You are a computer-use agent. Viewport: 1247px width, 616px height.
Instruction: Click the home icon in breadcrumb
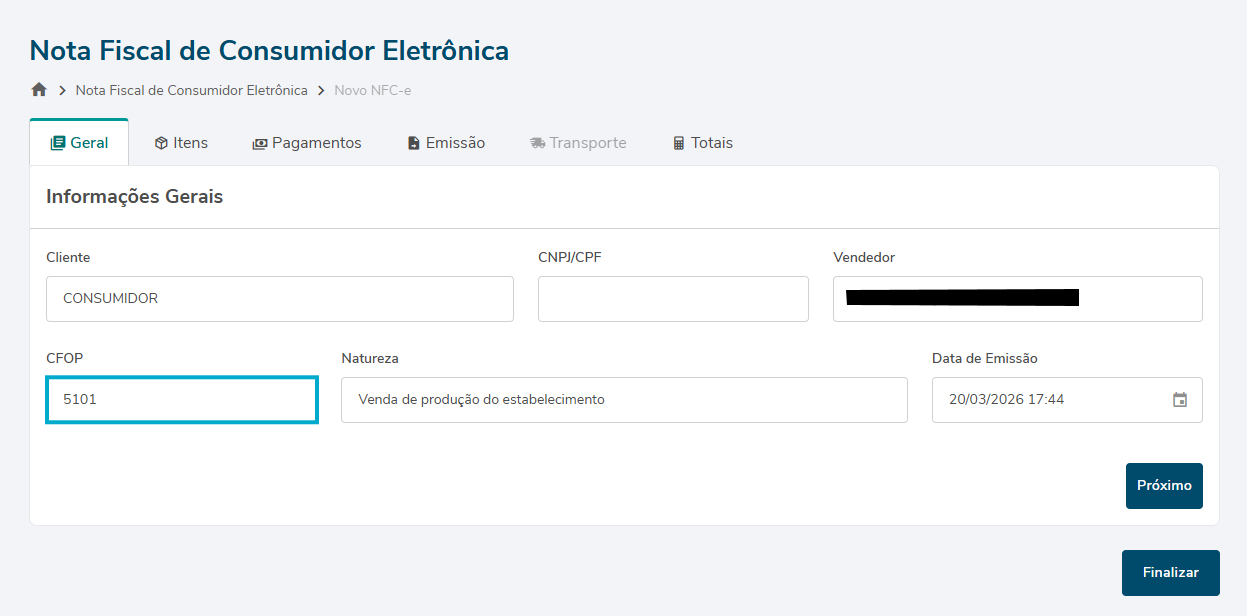pyautogui.click(x=39, y=90)
